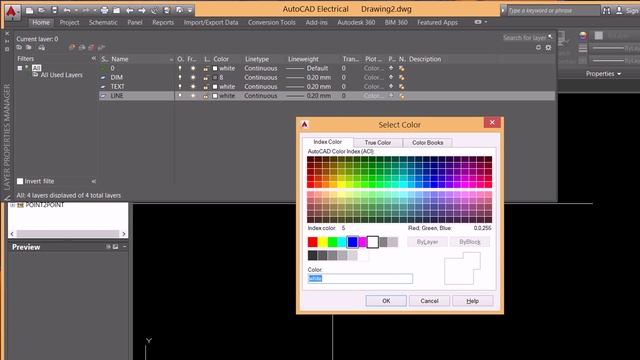Click the new viewport freeze icon for layer 0
640x360 pixels.
402,69
